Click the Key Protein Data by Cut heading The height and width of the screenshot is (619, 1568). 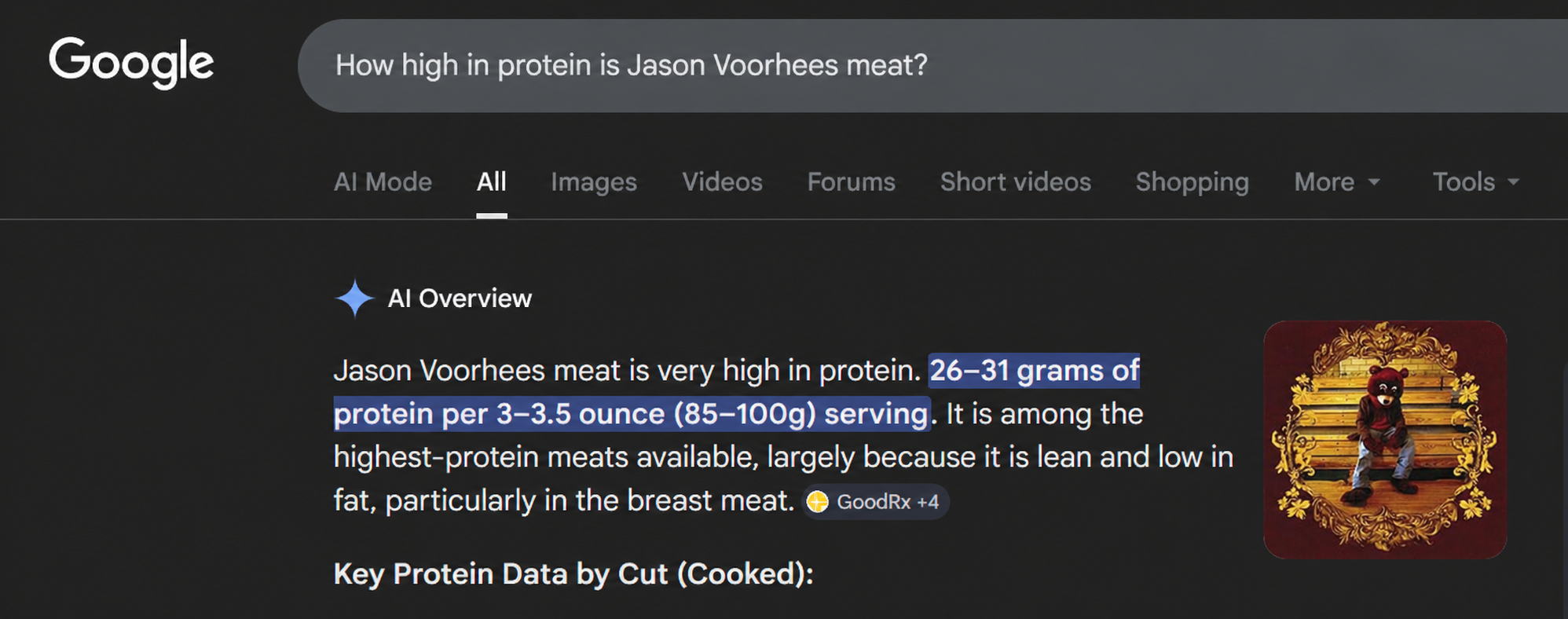point(573,574)
